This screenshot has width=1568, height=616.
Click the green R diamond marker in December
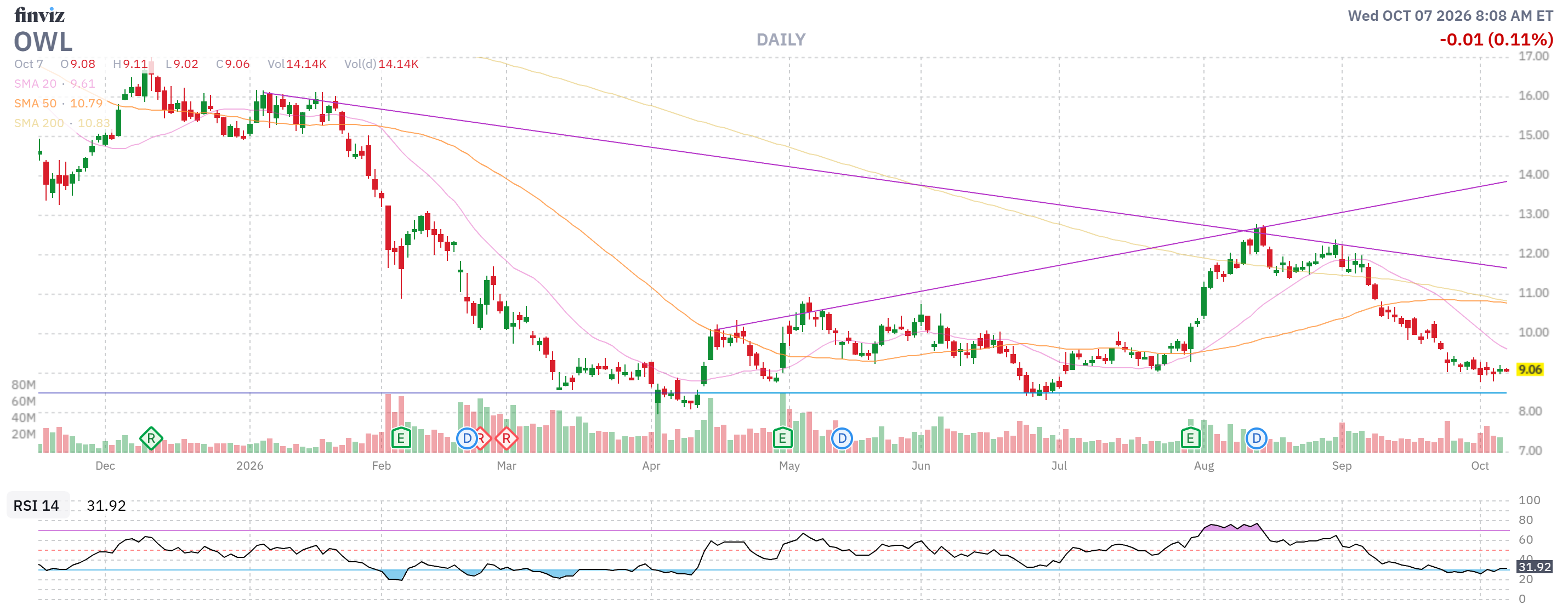coord(151,438)
